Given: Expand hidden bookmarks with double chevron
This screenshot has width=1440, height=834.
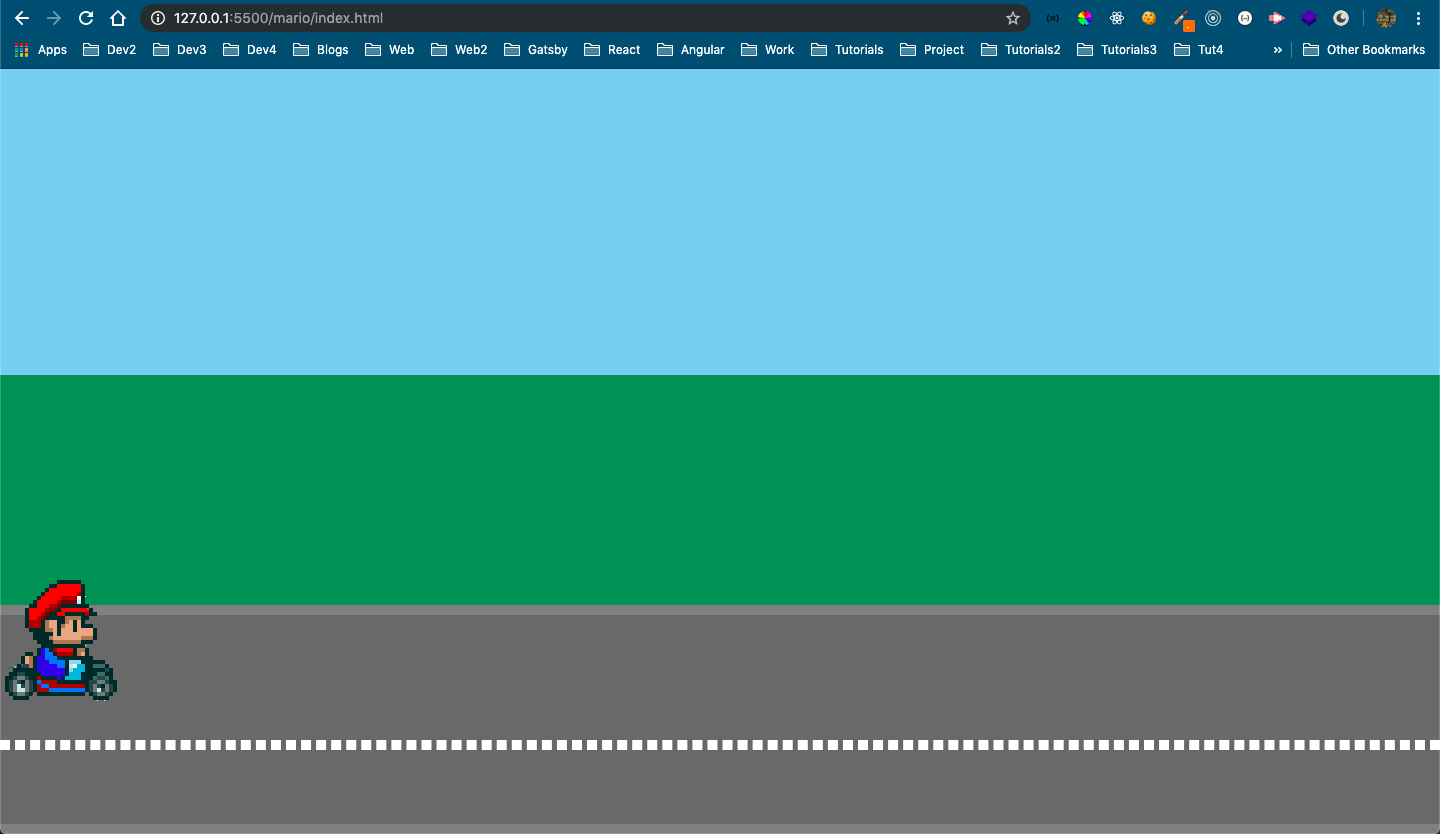Looking at the screenshot, I should pos(1277,49).
